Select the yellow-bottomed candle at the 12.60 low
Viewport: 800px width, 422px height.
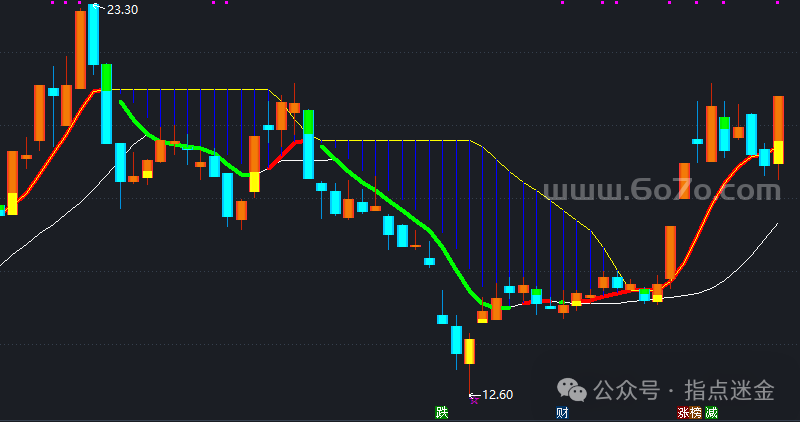click(x=469, y=351)
